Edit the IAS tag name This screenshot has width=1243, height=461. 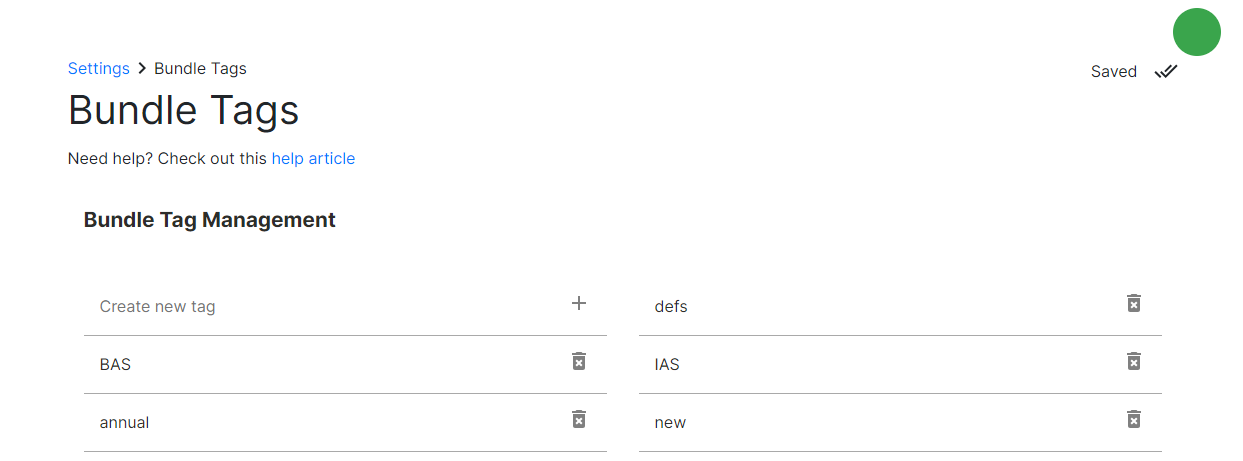pyautogui.click(x=667, y=365)
